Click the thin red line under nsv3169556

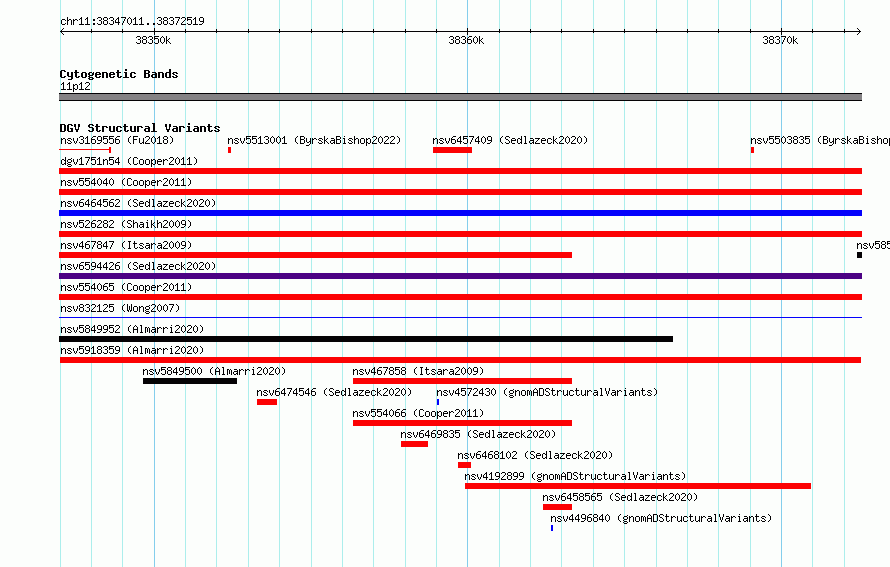click(x=85, y=150)
